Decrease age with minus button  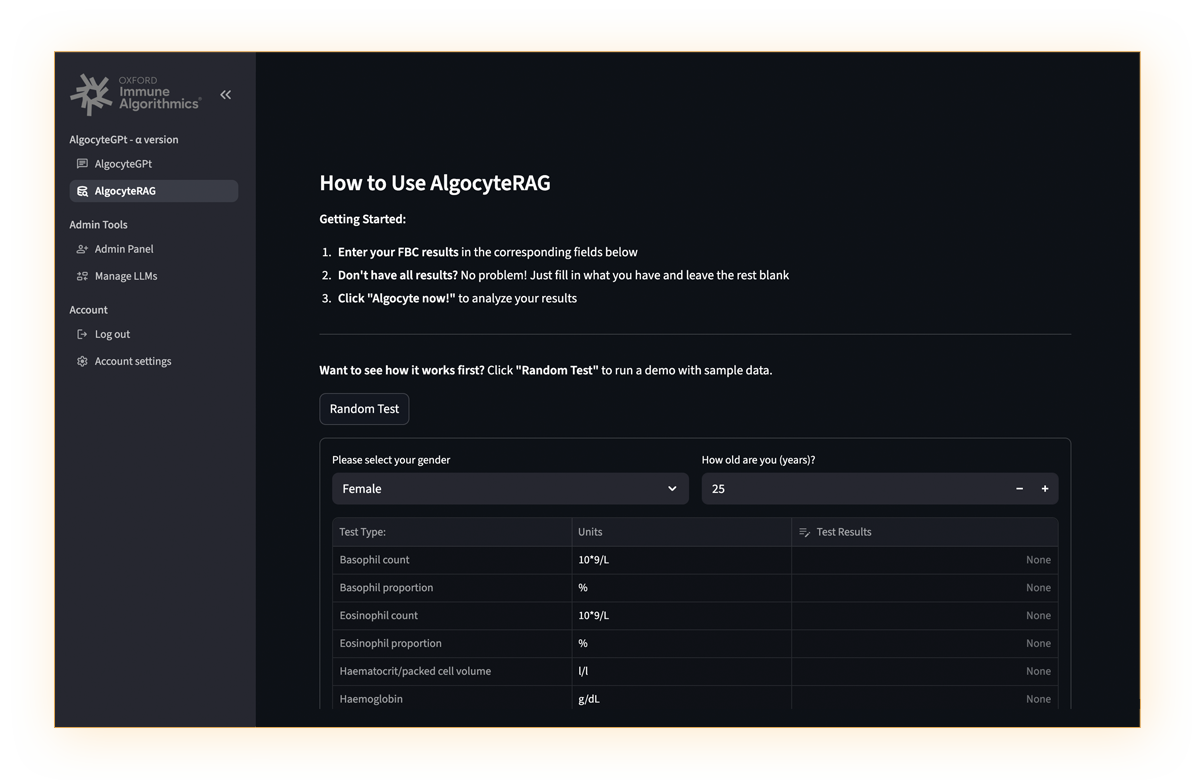[x=1019, y=489]
